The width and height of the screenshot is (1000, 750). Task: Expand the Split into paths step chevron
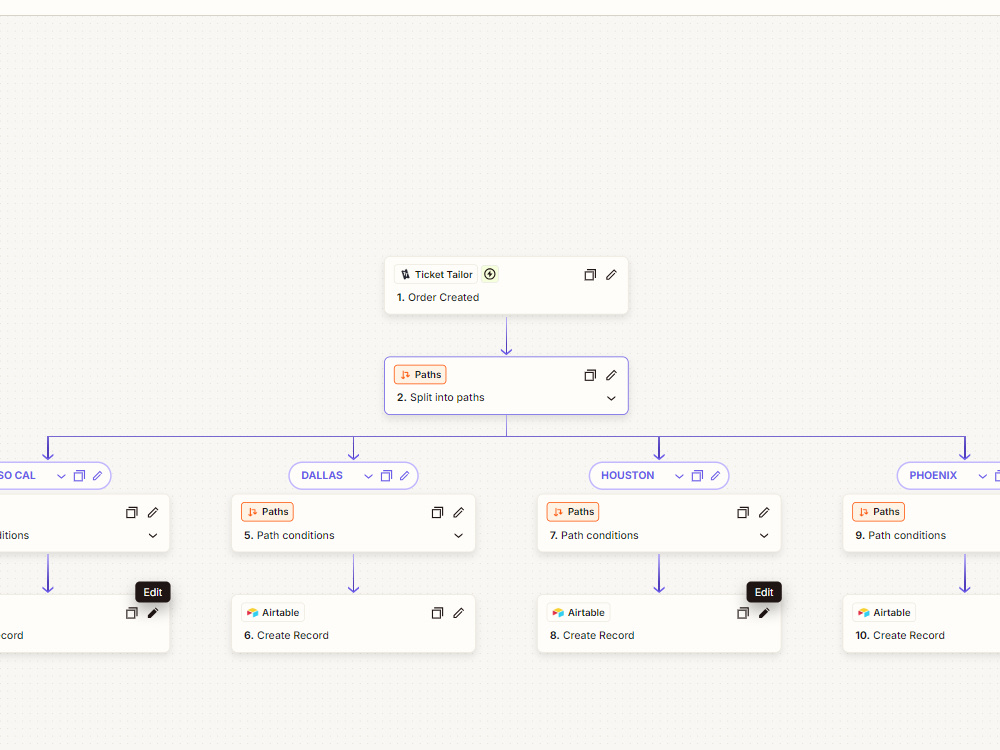coord(611,398)
